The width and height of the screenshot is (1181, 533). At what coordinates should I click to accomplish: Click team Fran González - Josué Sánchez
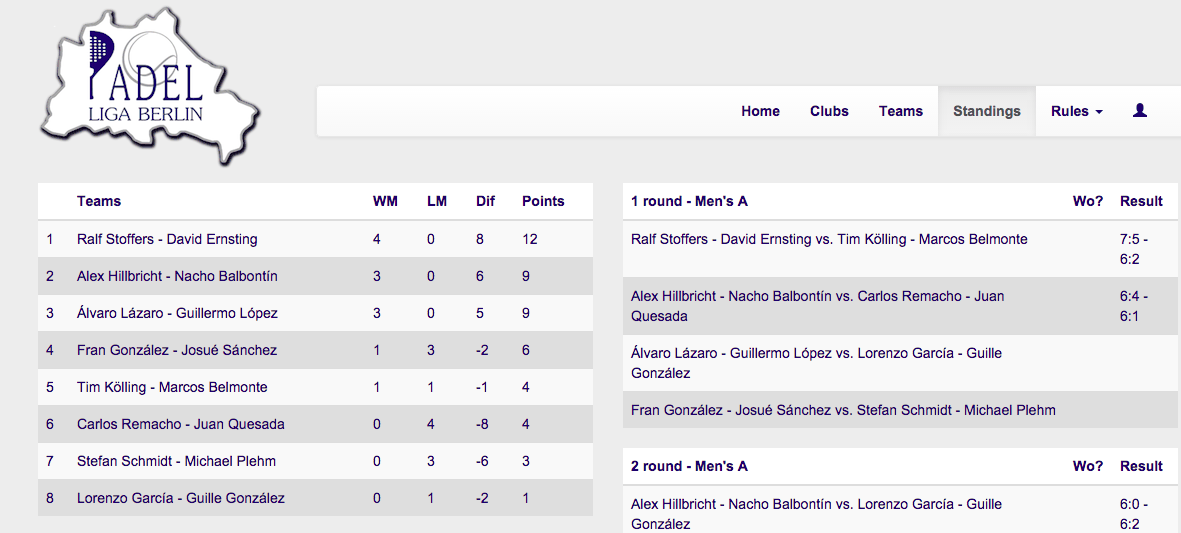point(177,350)
